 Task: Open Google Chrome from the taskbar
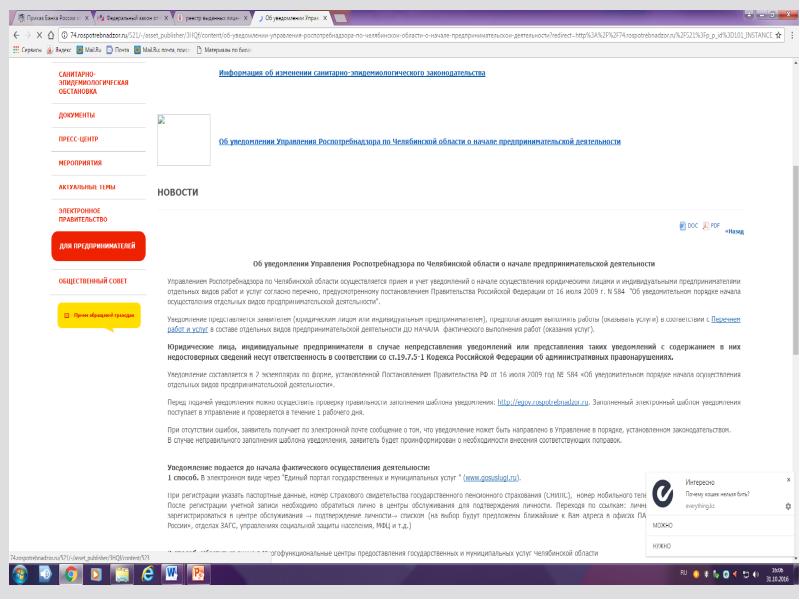click(x=70, y=574)
